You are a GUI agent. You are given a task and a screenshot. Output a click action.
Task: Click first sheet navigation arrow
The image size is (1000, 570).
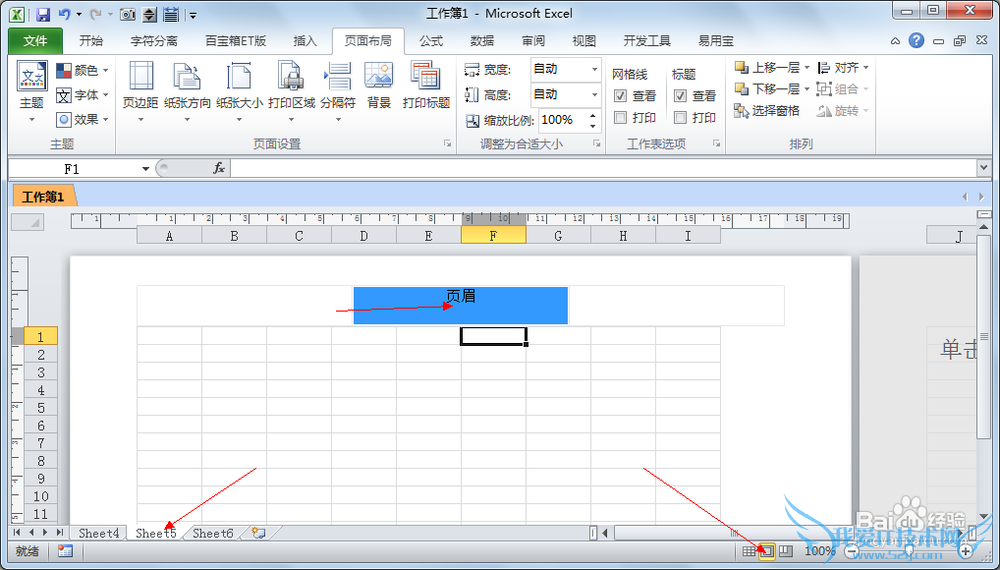[17, 532]
